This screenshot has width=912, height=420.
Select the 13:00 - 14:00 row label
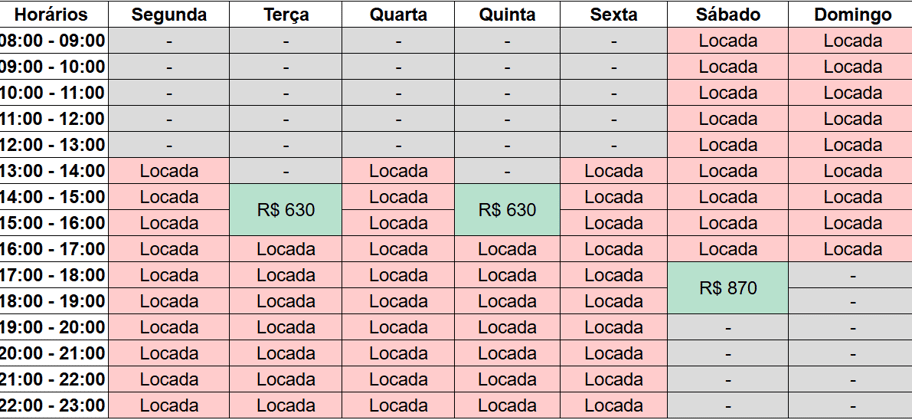54,171
